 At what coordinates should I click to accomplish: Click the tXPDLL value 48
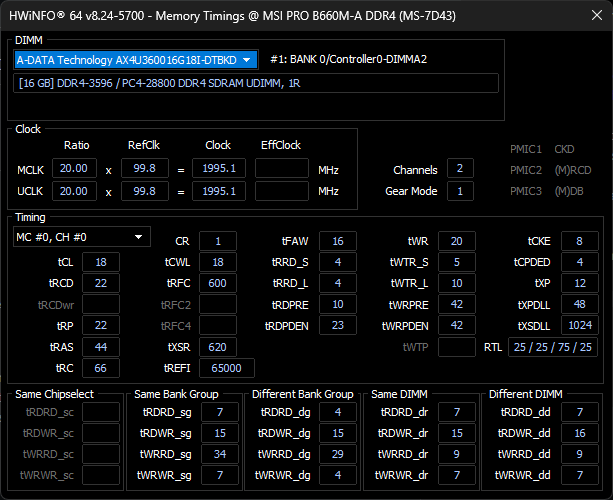tap(580, 304)
